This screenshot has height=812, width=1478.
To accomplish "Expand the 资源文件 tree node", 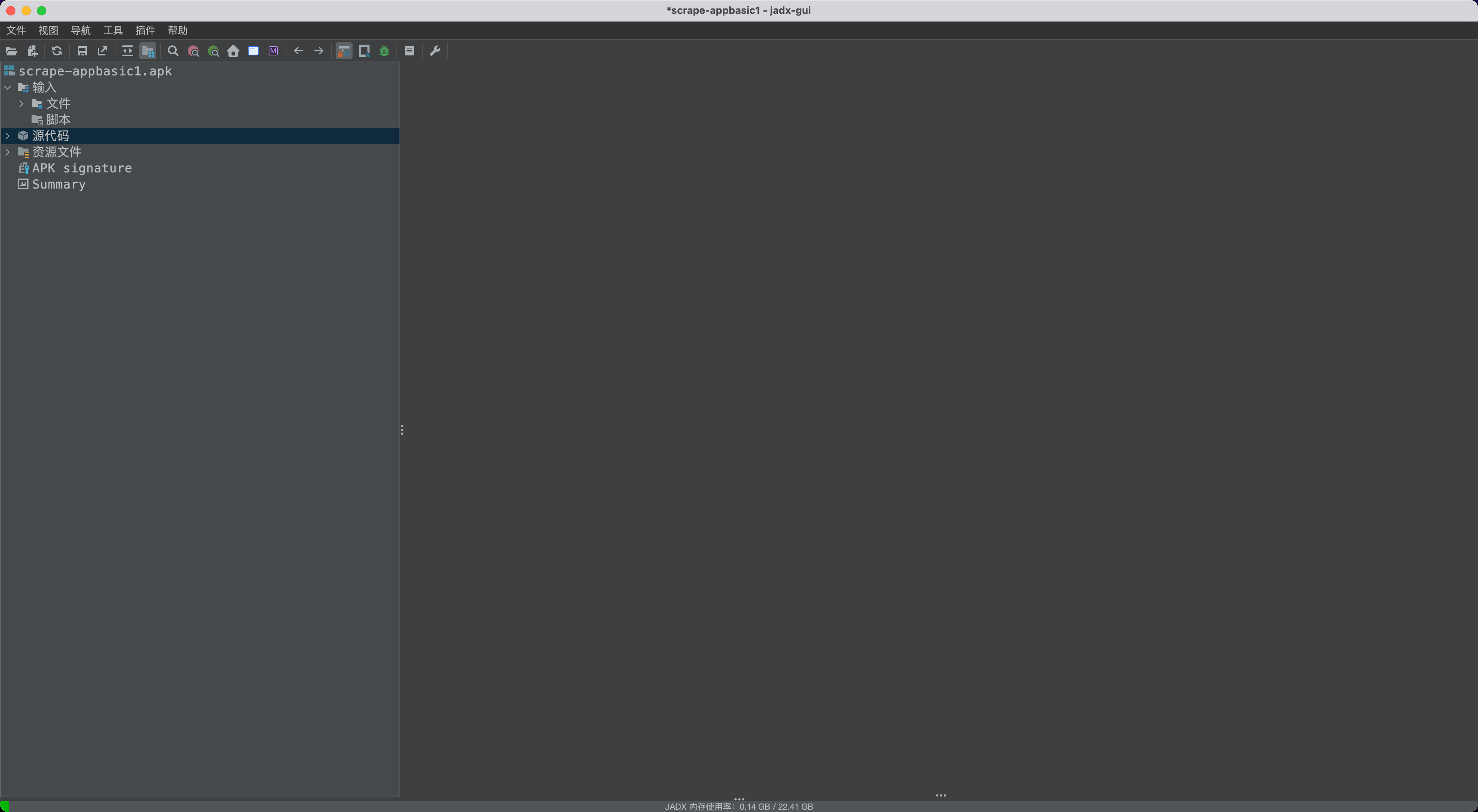I will [x=7, y=152].
